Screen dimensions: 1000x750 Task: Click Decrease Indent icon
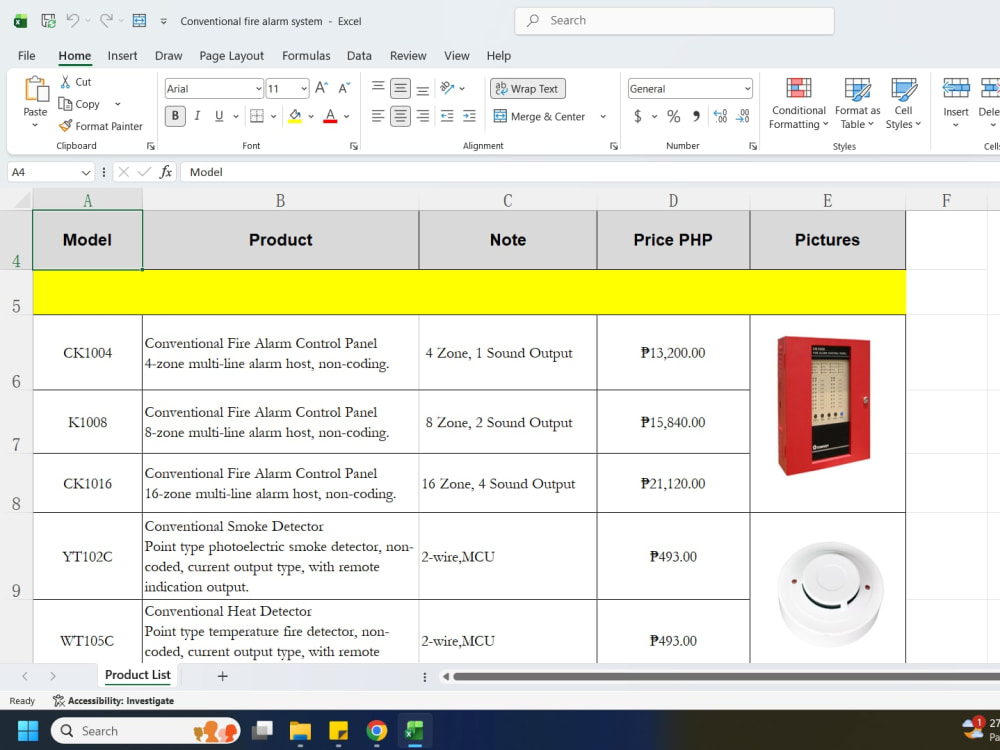click(447, 116)
